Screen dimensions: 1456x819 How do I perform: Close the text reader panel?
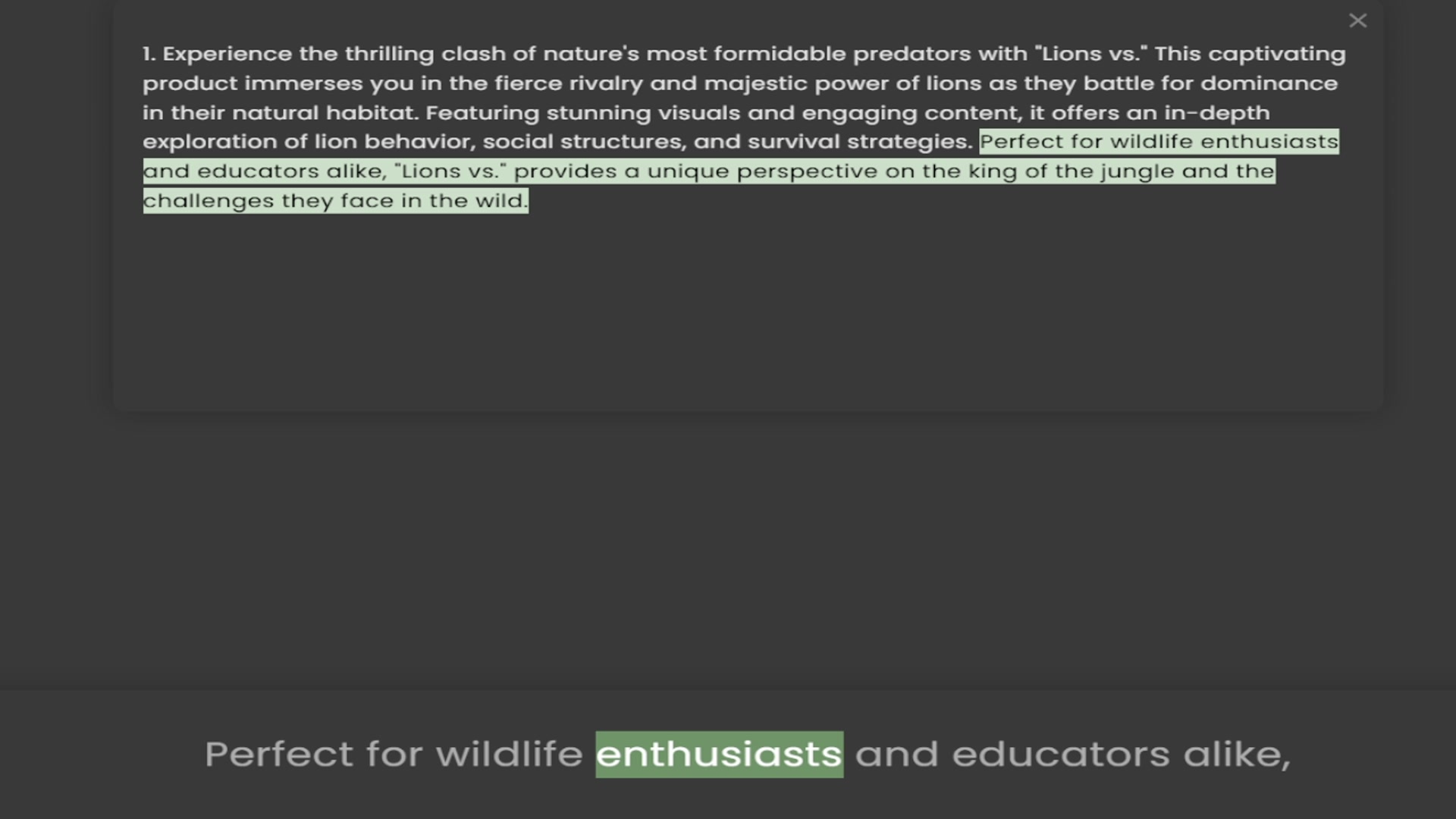click(1357, 21)
